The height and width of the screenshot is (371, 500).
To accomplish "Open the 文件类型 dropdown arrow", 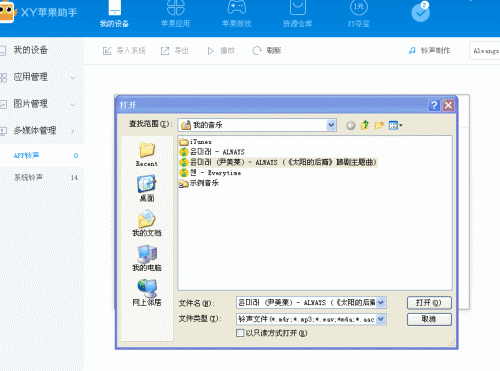I will pyautogui.click(x=381, y=319).
